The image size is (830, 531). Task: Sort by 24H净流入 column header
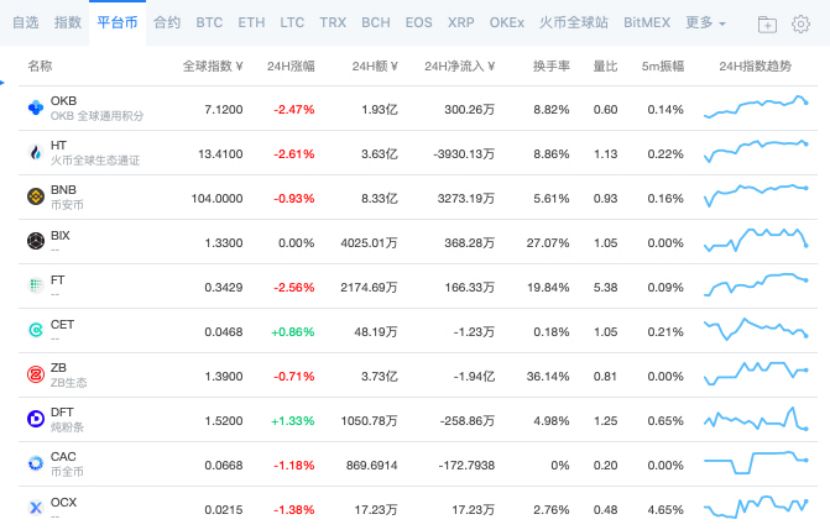[x=459, y=66]
